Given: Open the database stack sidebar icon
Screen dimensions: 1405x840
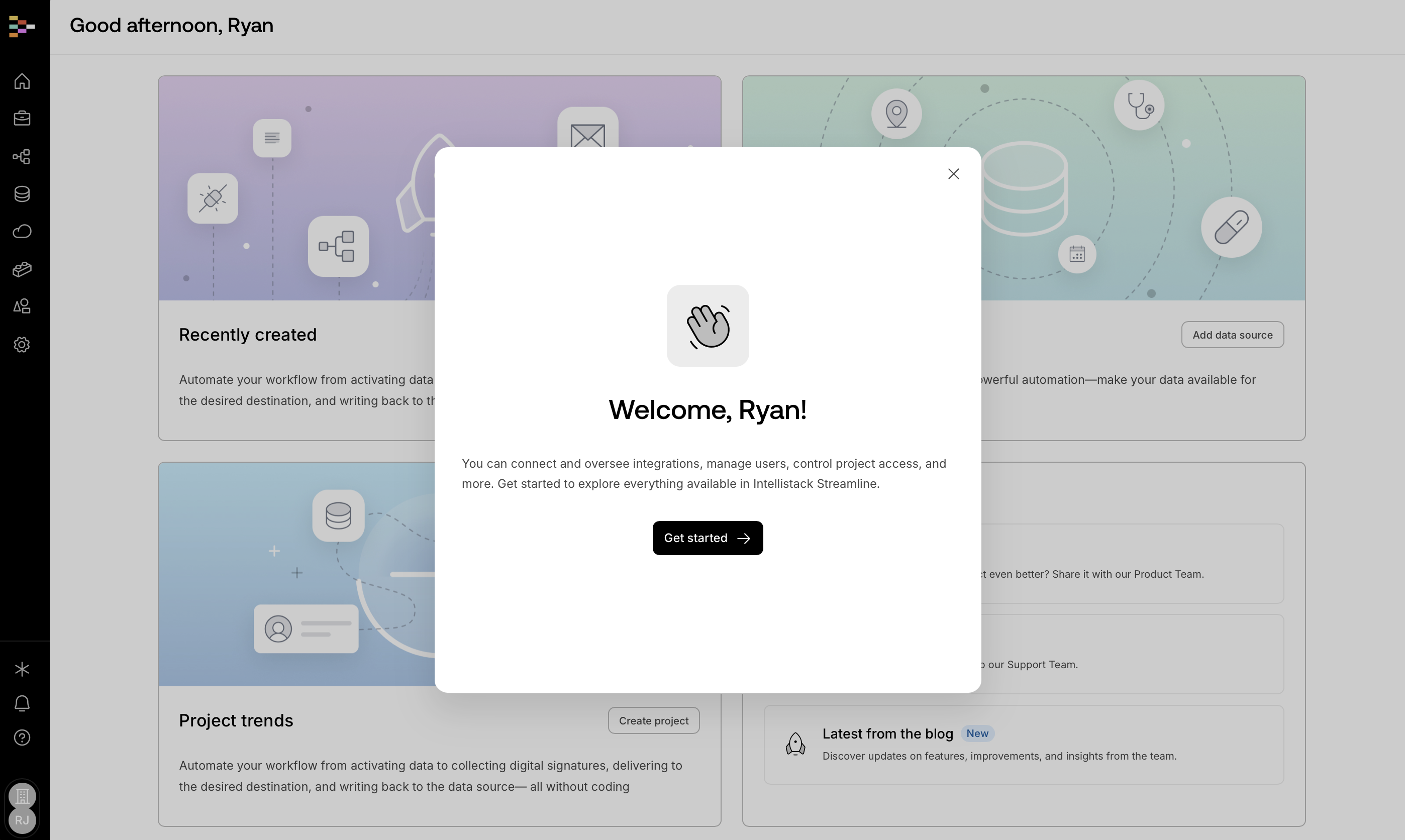Looking at the screenshot, I should pos(22,193).
